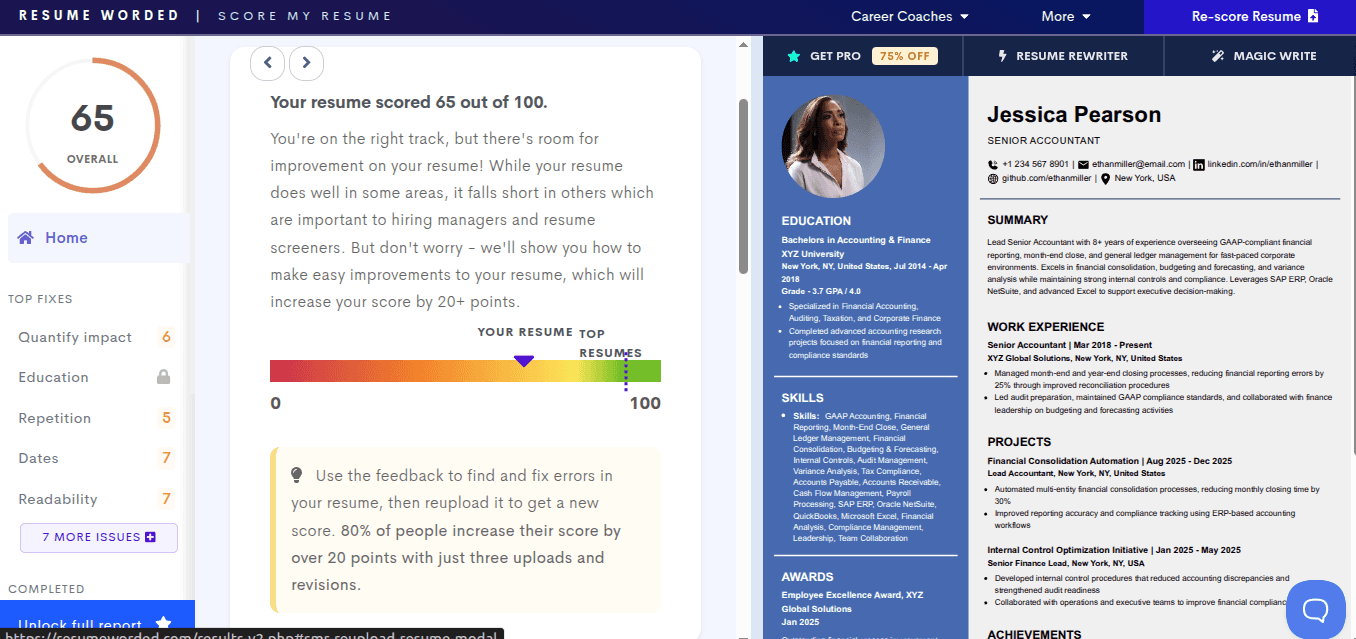Open the Dates fix item
This screenshot has height=639, width=1356.
coord(96,458)
